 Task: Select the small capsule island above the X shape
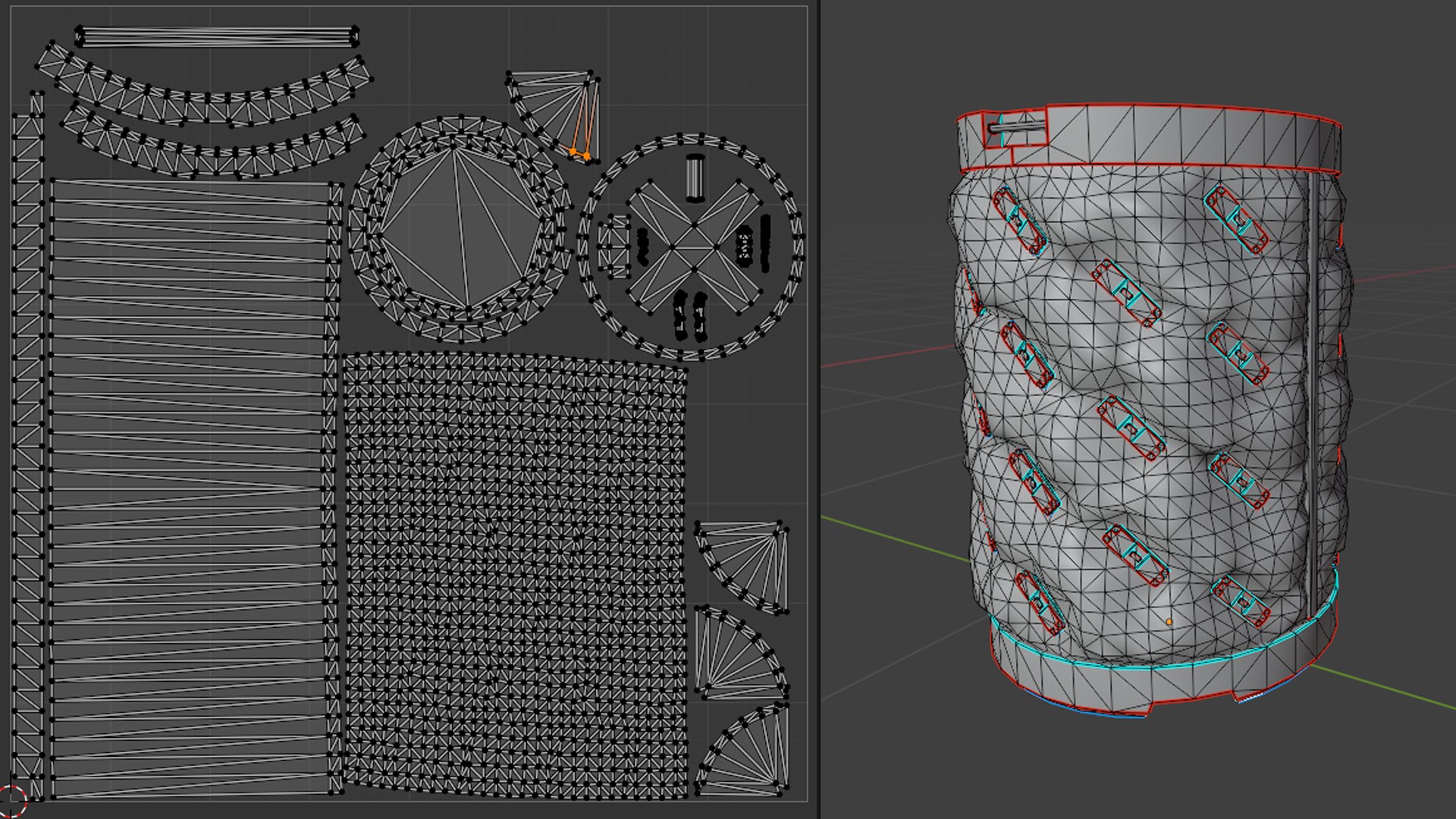point(695,177)
